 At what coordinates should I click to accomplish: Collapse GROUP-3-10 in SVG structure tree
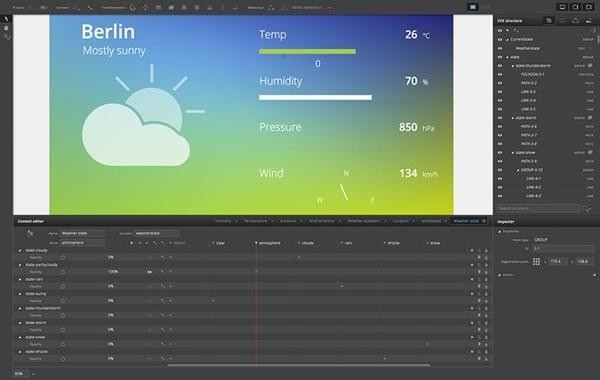coord(518,170)
